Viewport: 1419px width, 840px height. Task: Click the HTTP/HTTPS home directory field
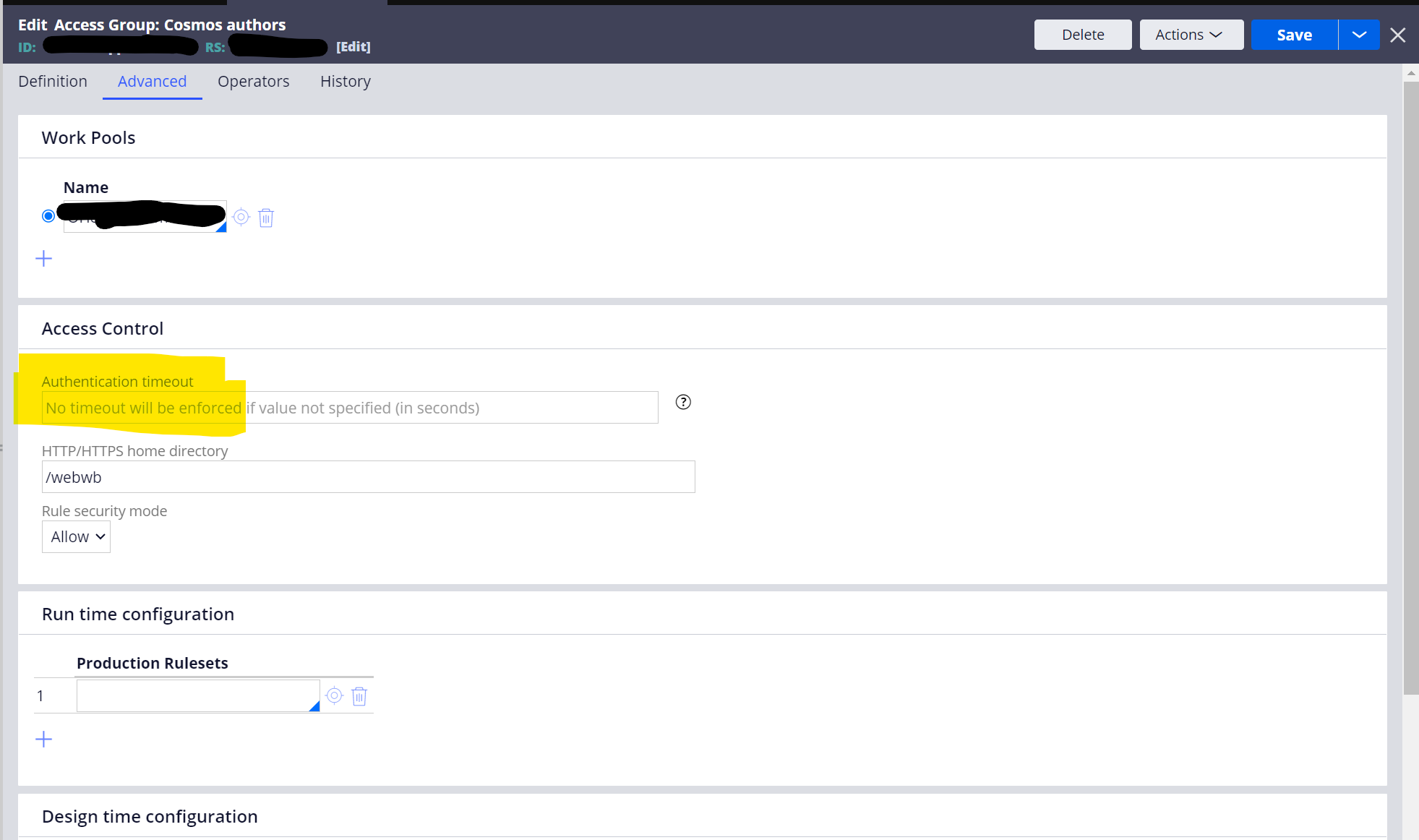(x=369, y=477)
